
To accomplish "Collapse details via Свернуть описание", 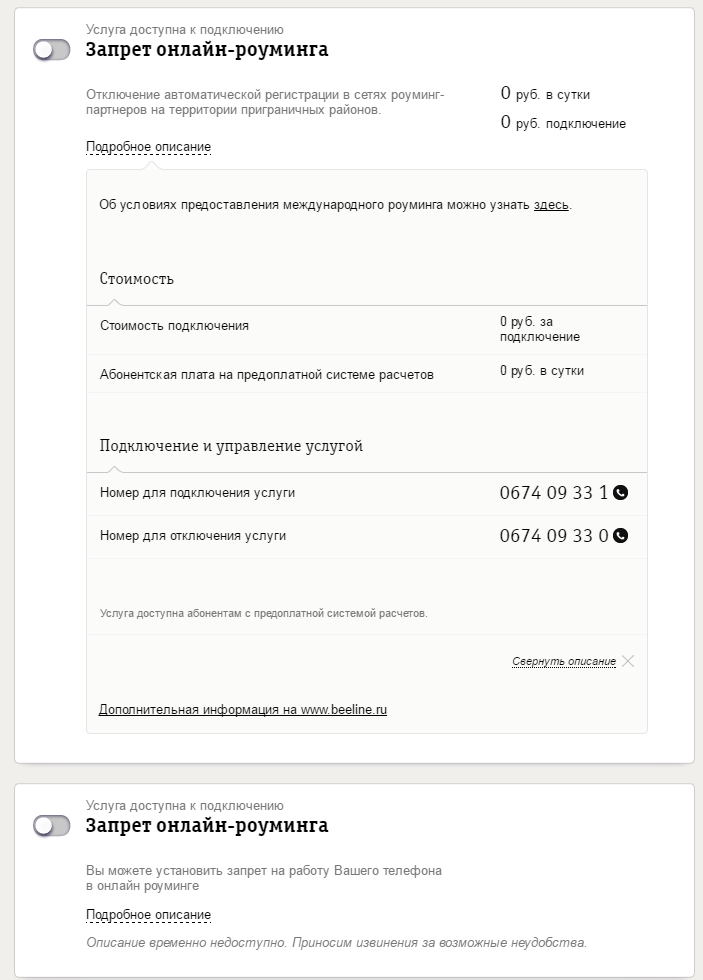I will tap(564, 662).
